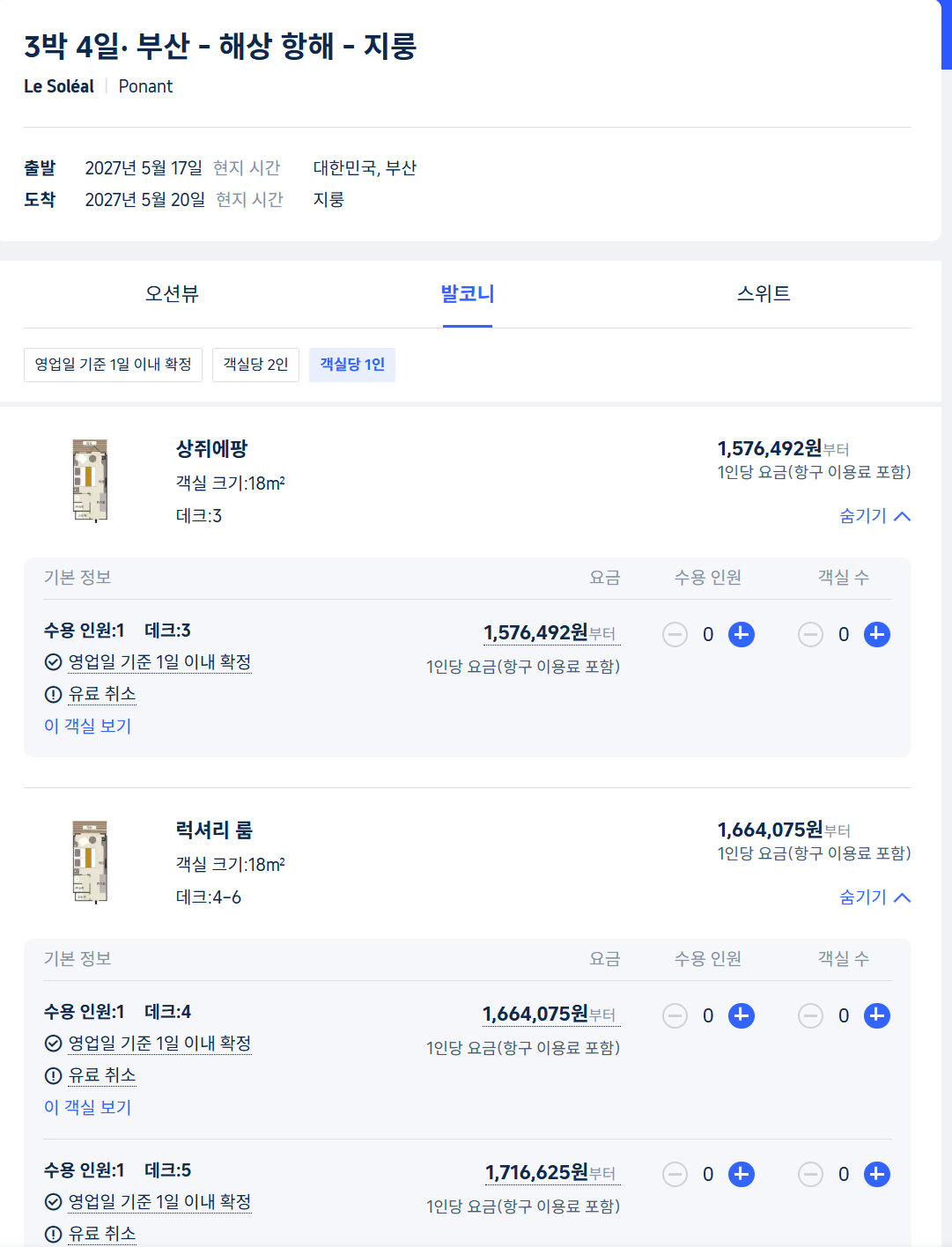Click the 상쥐에팡 deck plan thumbnail

pos(90,481)
